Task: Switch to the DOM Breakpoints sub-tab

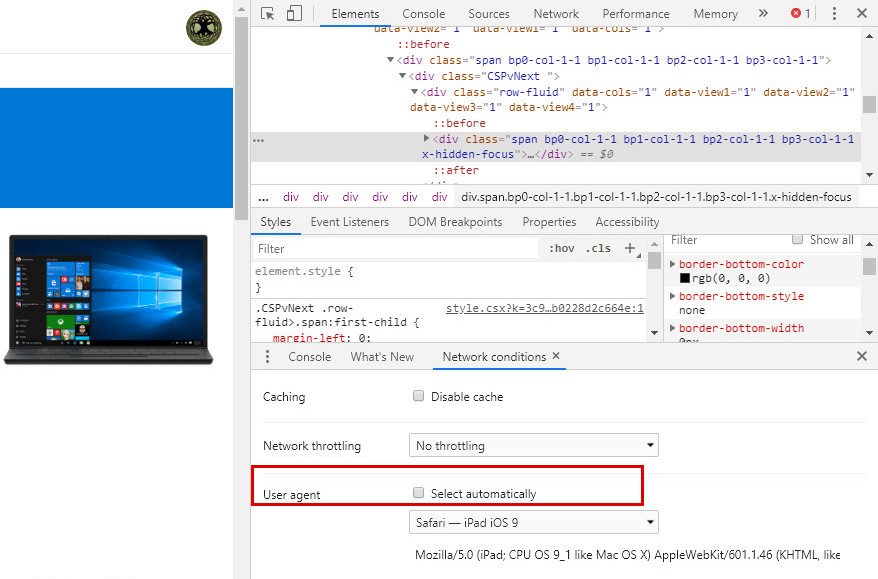Action: 455,222
